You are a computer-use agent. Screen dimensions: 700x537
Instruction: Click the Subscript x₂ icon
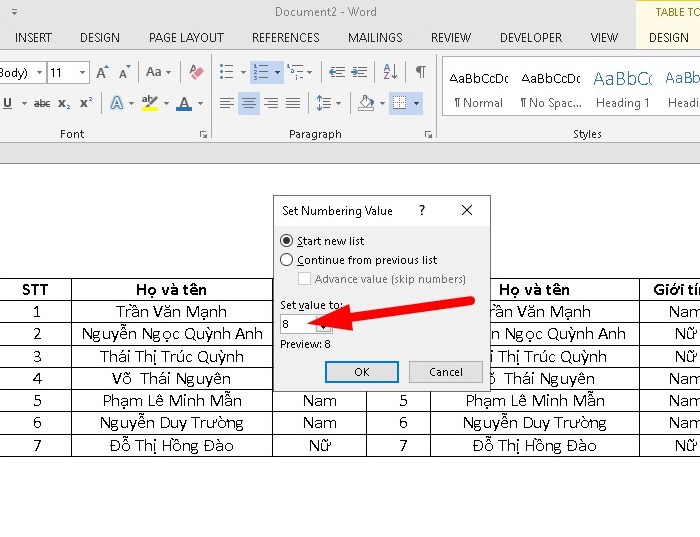point(64,104)
